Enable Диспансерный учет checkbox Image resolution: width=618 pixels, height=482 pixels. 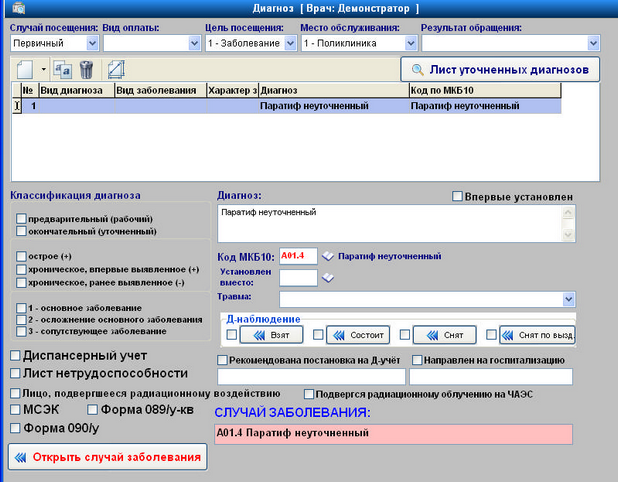(x=15, y=355)
